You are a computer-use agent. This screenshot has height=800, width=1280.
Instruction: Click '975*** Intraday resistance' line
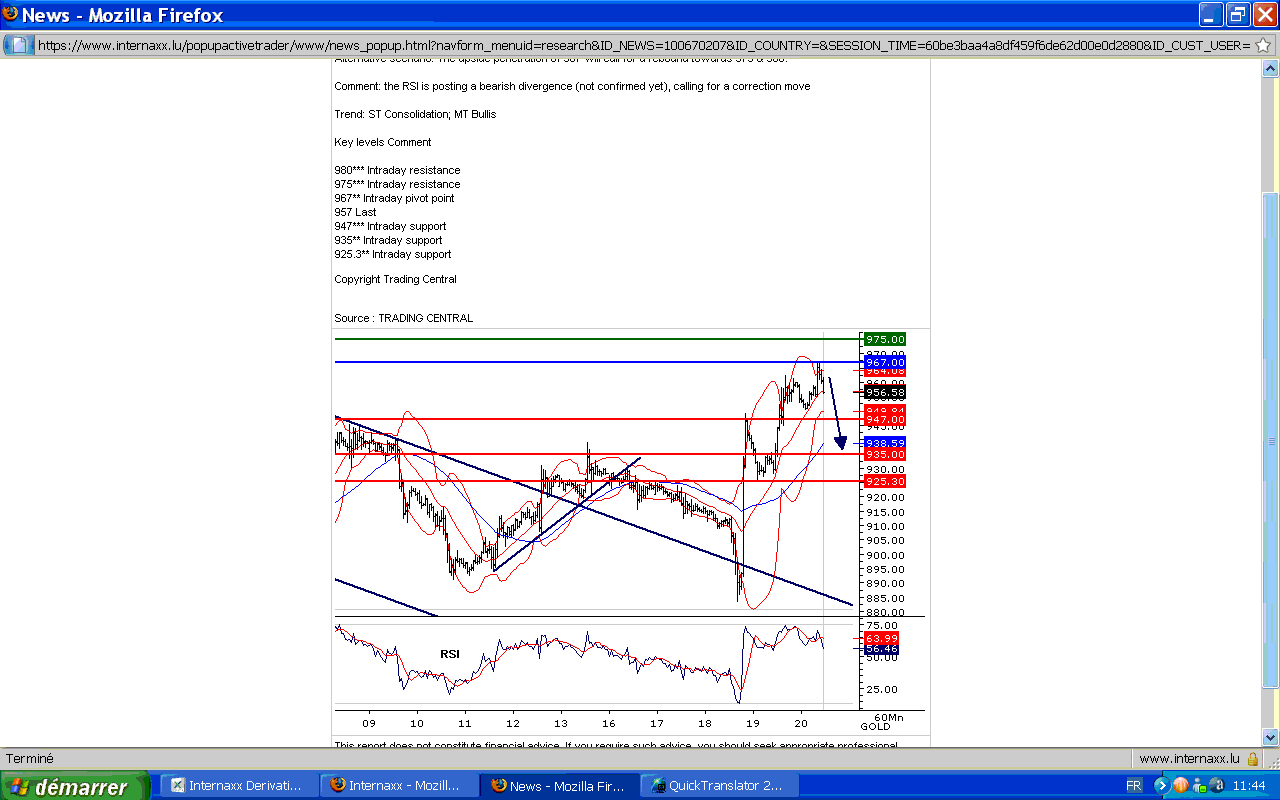(397, 184)
